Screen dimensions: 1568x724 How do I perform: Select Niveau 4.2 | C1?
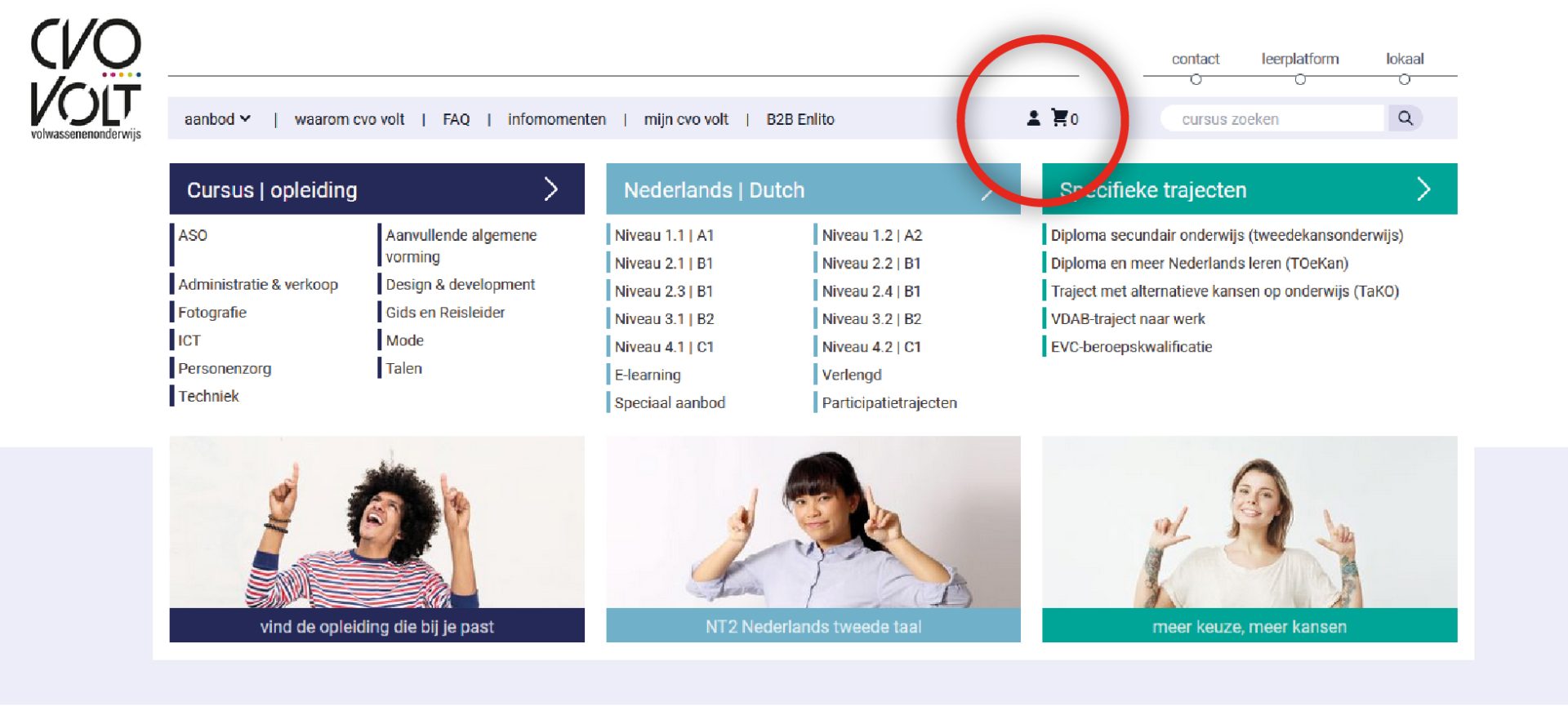871,347
